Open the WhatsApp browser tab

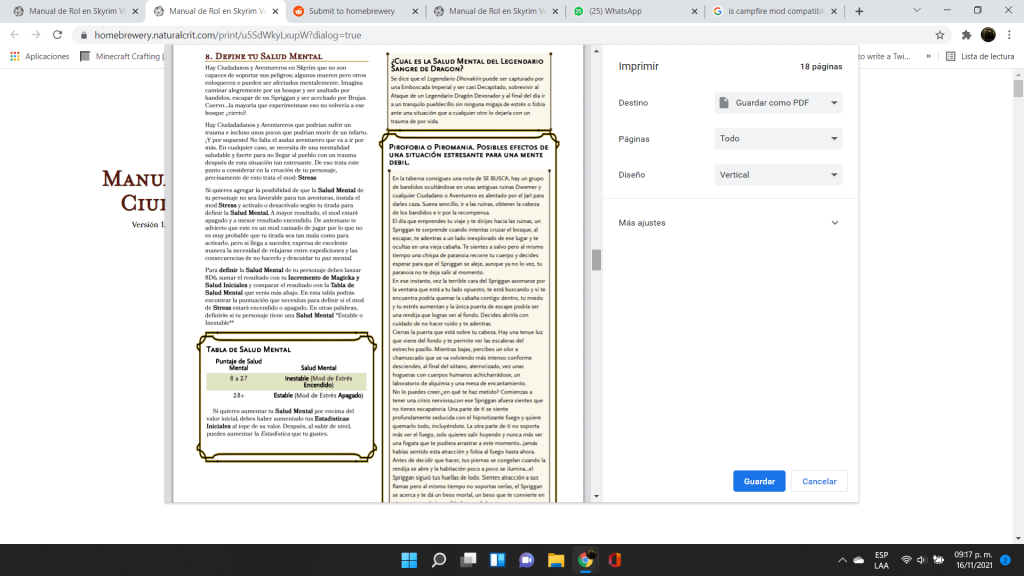[x=615, y=11]
